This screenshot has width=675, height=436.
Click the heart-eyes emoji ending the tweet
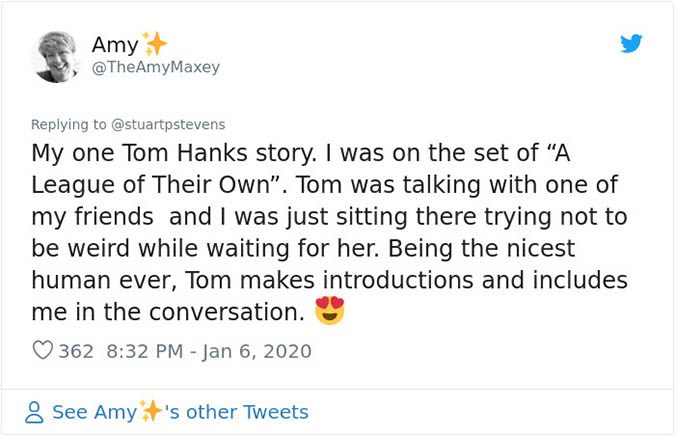coord(329,311)
